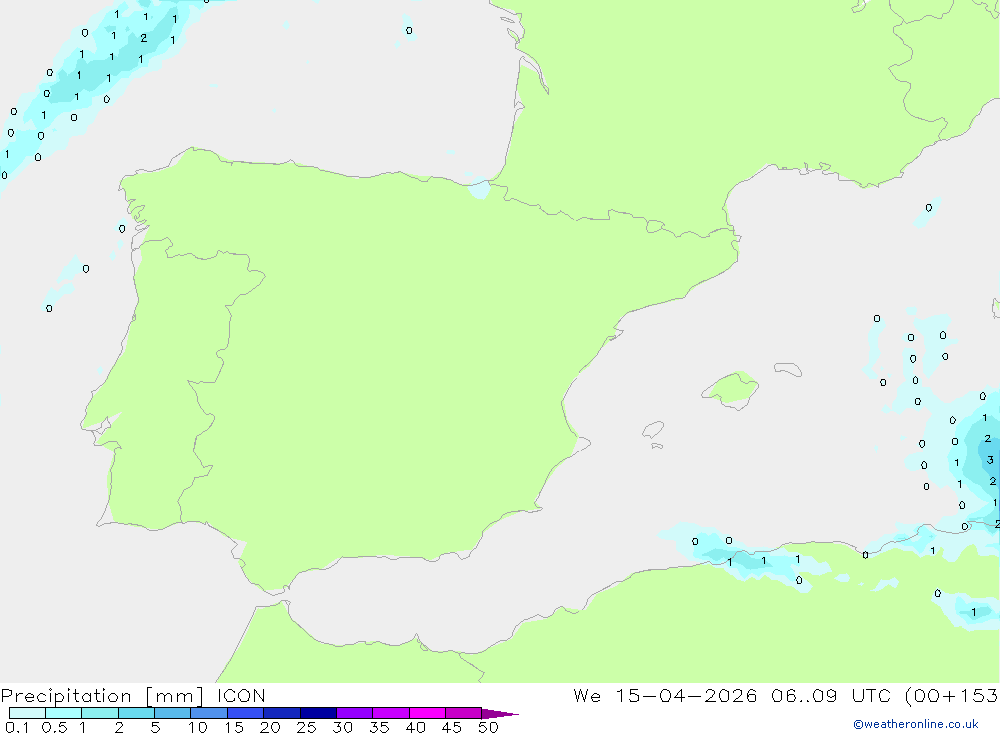Click the legend scale label "35"
The height and width of the screenshot is (733, 1000).
tap(379, 727)
